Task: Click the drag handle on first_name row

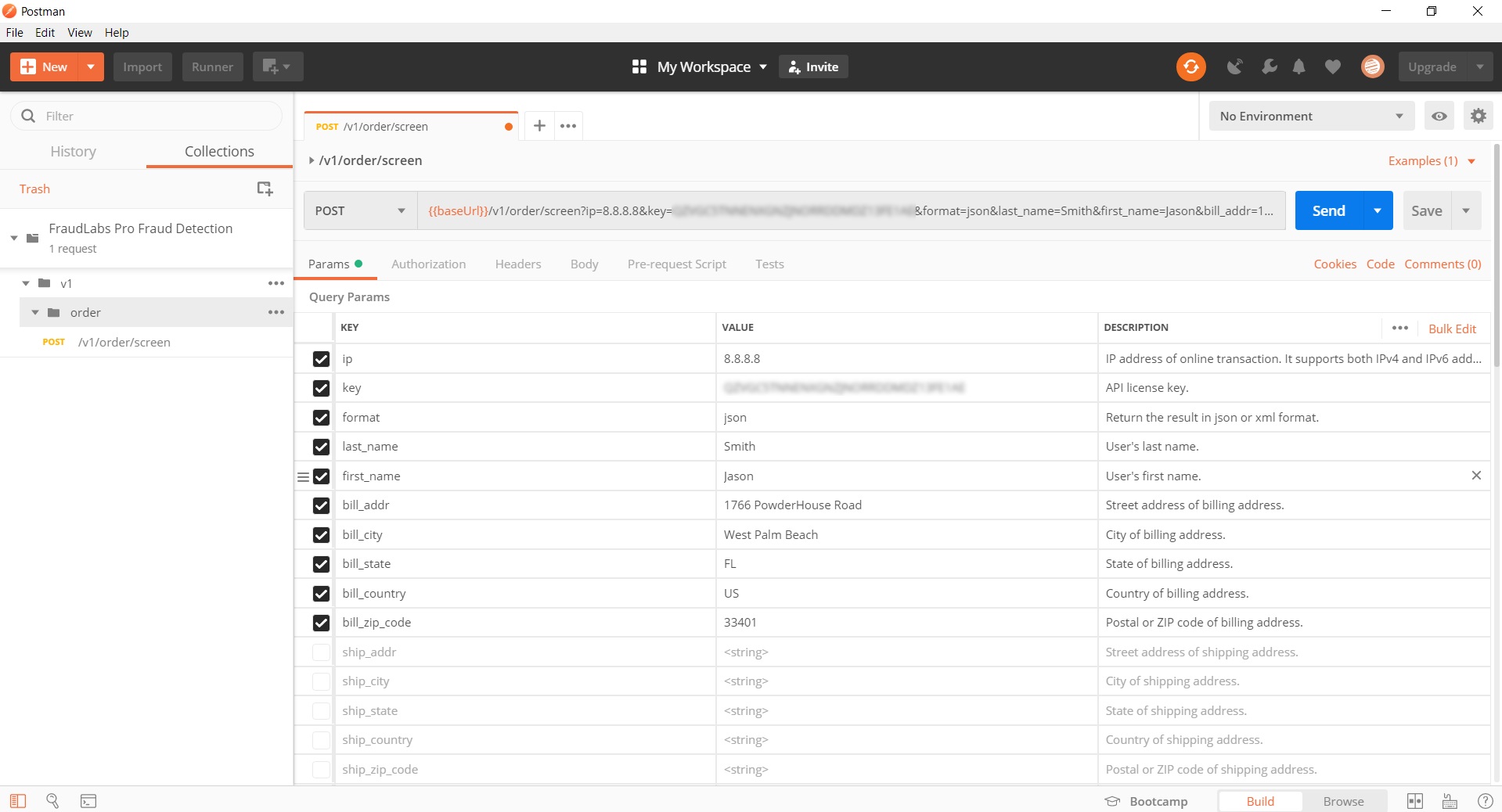Action: pyautogui.click(x=303, y=476)
